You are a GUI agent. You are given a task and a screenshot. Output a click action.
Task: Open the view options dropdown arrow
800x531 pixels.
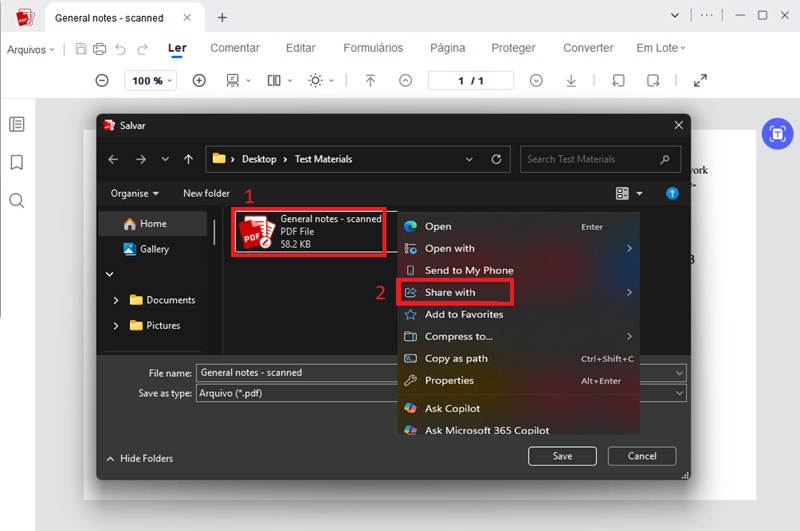639,193
